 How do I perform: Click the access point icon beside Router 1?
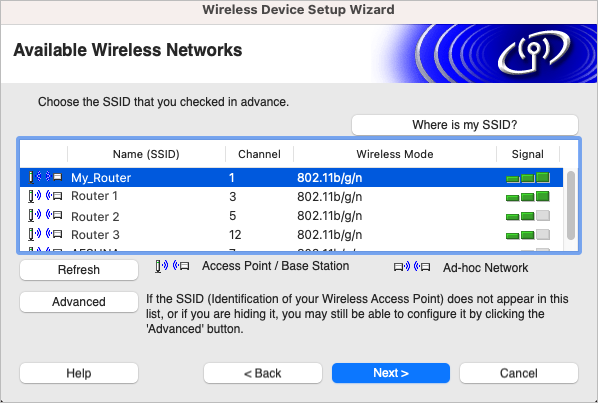tap(45, 196)
